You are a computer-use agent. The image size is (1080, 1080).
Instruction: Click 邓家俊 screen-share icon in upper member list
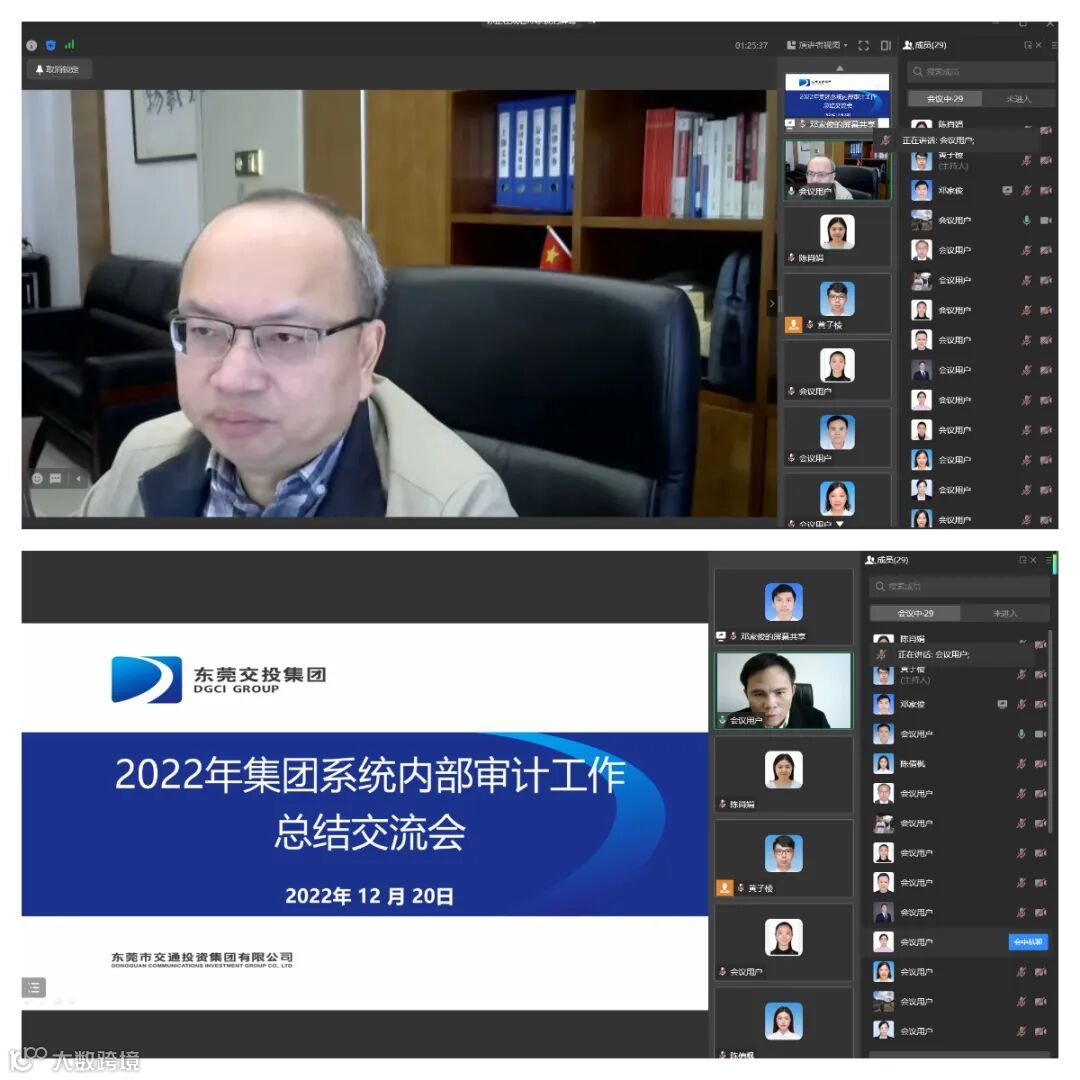click(x=1007, y=191)
